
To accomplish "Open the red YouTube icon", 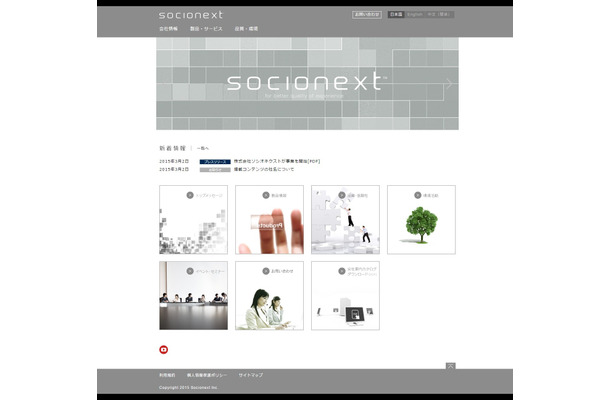I will (164, 349).
